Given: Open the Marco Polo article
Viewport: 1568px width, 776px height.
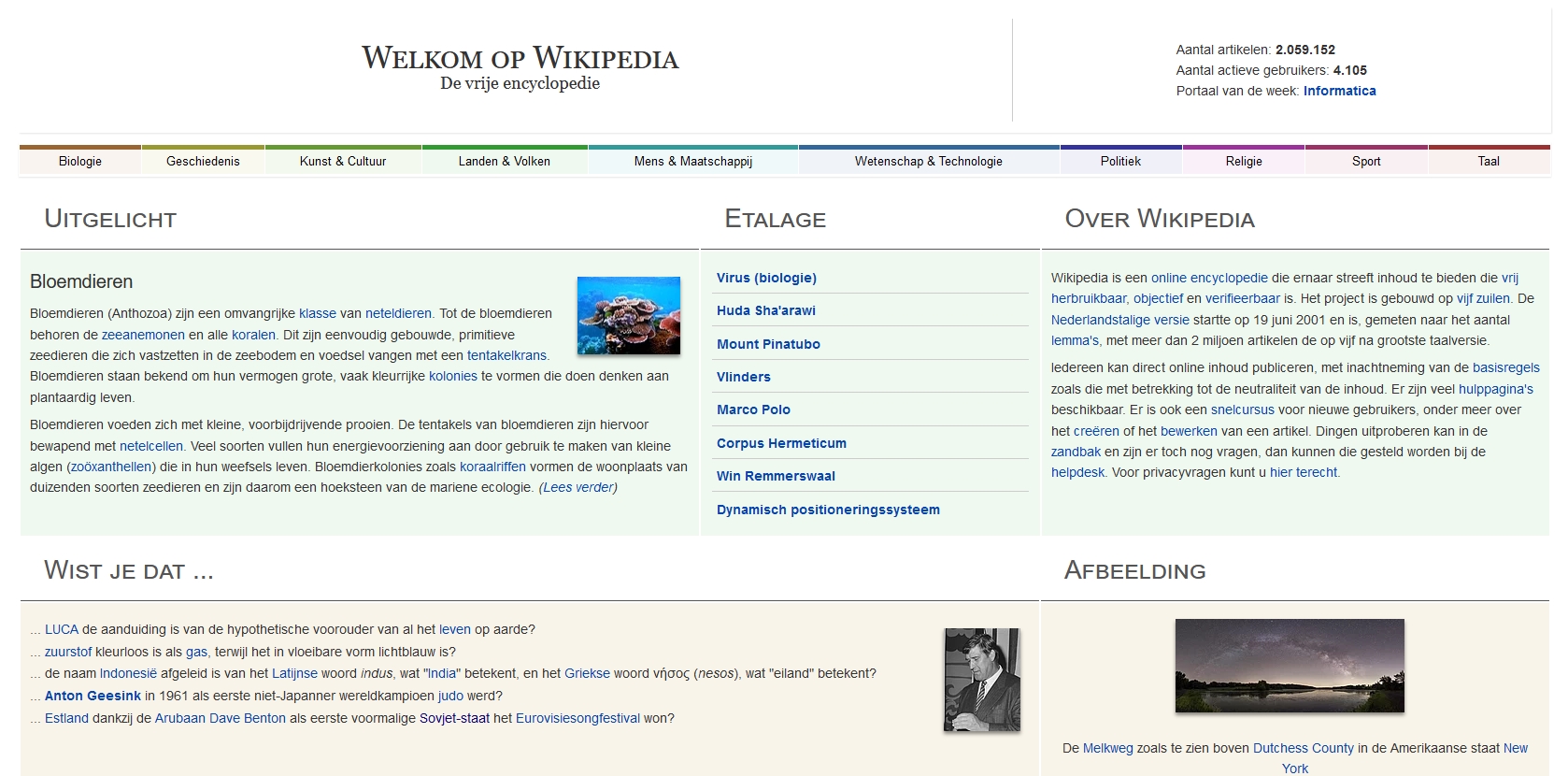Looking at the screenshot, I should pos(753,410).
